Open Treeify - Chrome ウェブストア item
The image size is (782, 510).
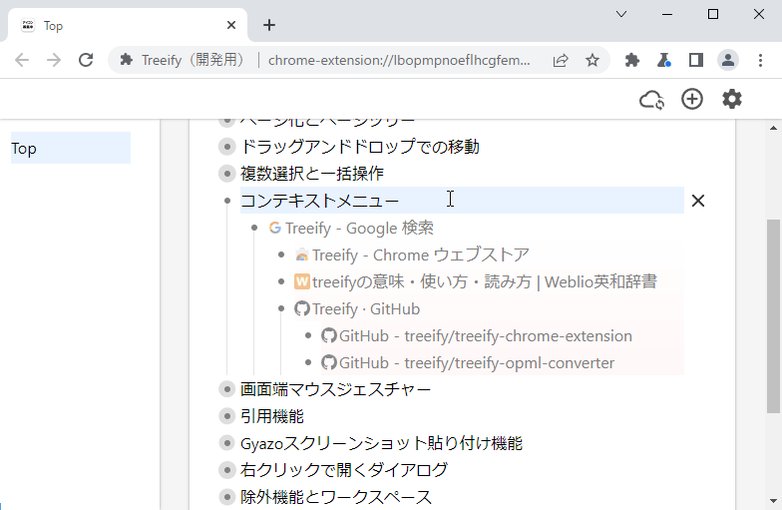tap(420, 255)
